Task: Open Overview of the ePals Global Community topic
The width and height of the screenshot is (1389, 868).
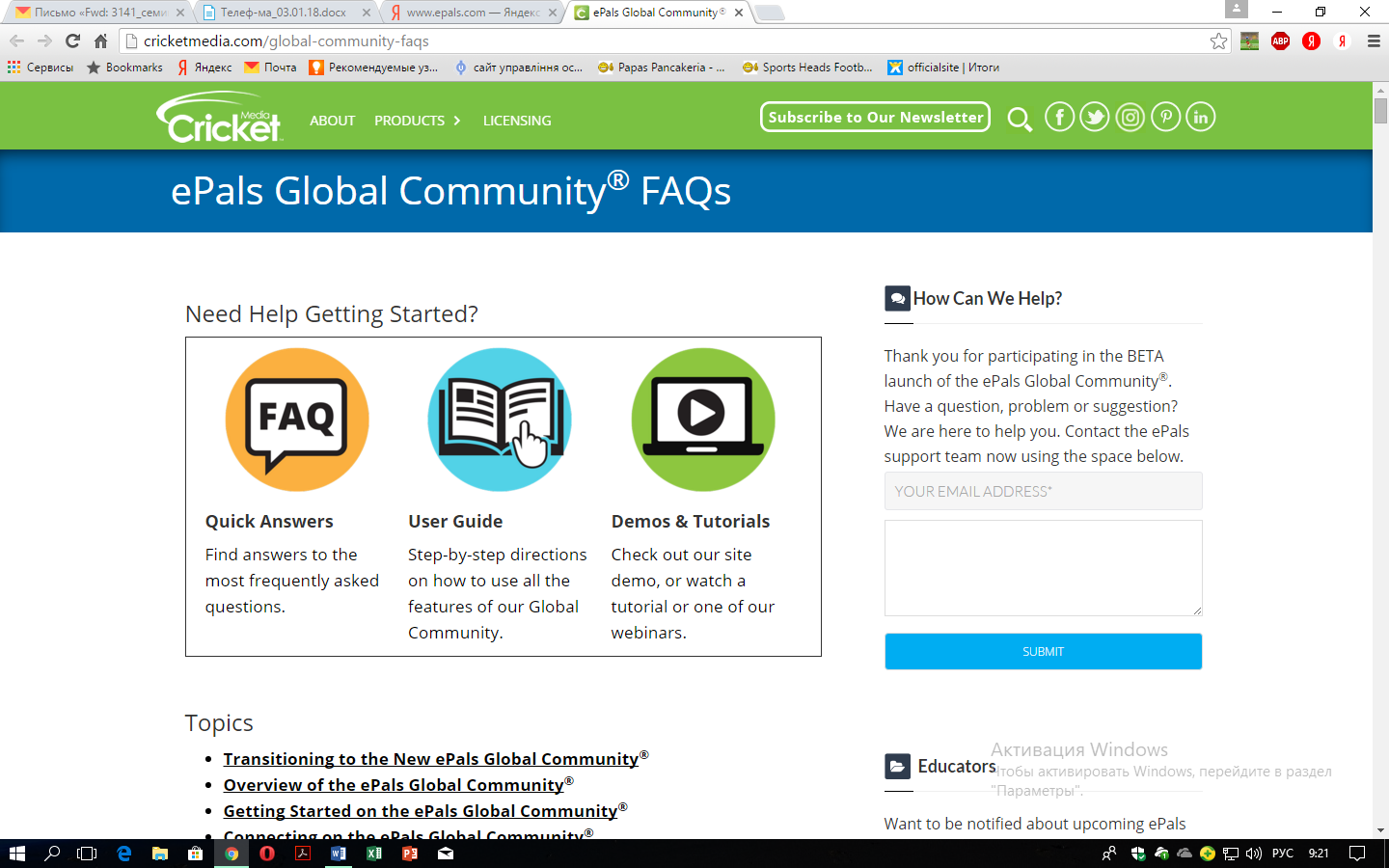Action: click(x=394, y=785)
